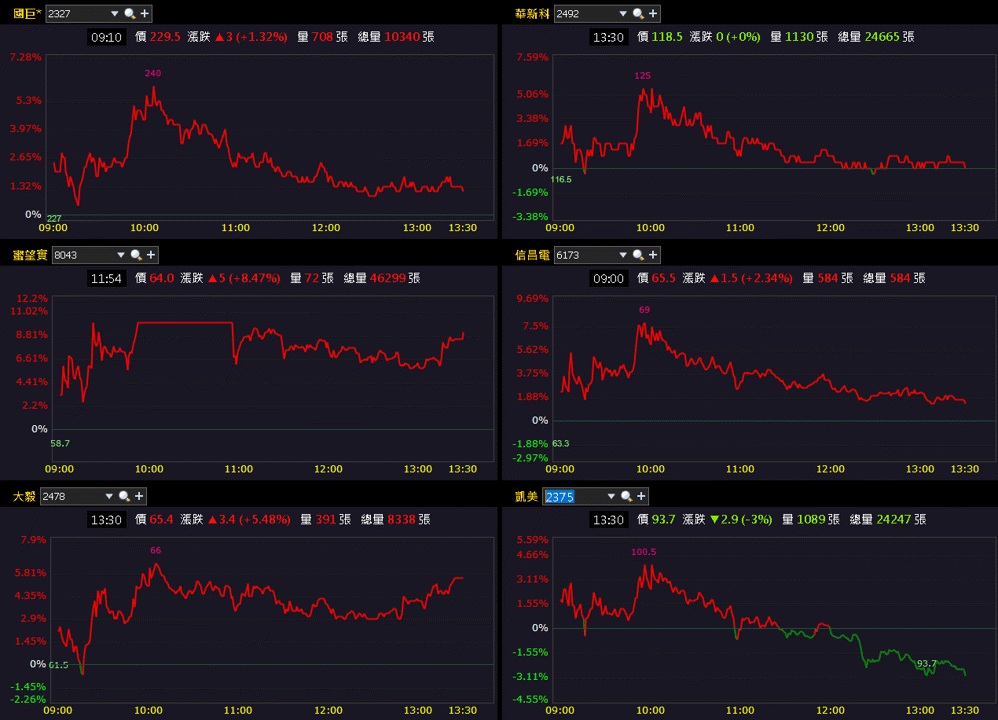Click the 116.5 low label in chart 2492

coord(561,180)
